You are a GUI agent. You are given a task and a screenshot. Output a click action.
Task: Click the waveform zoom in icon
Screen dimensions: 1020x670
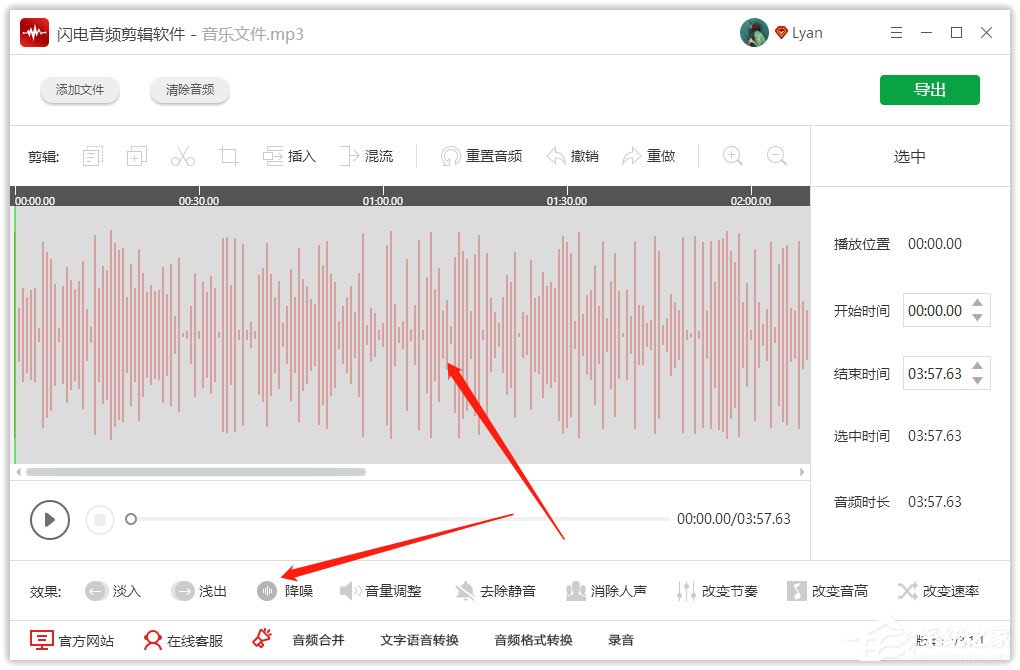click(732, 156)
